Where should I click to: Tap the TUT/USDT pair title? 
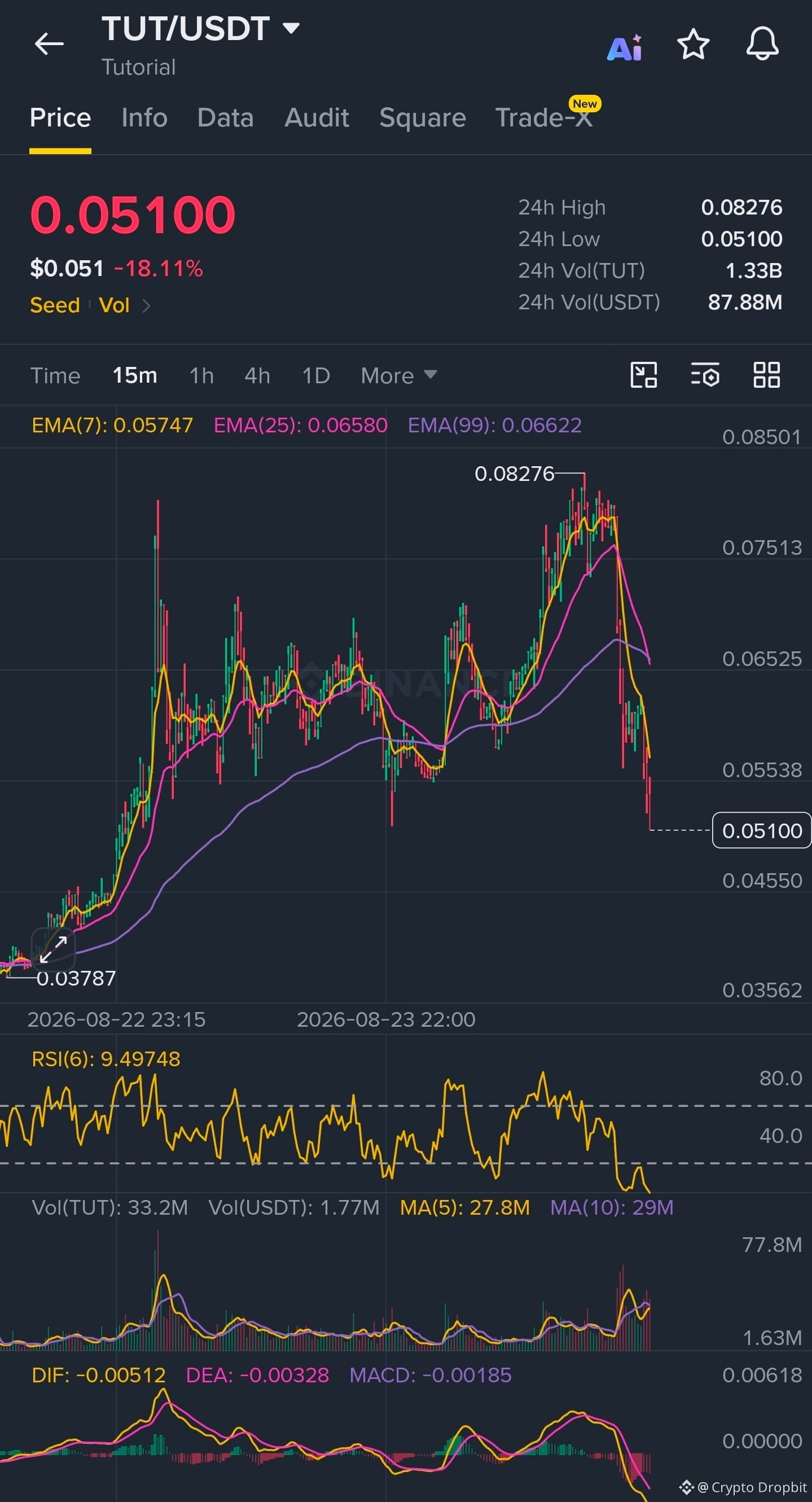186,29
